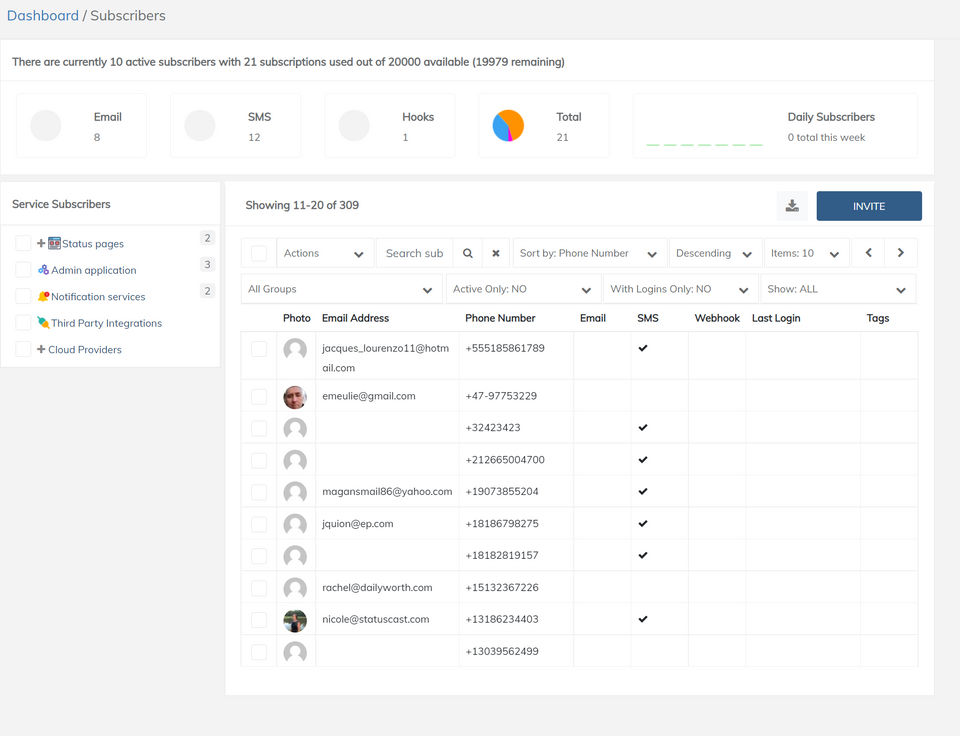This screenshot has height=736, width=960.
Task: Click placeholder avatar of magansmail86@yahoo.com
Action: pos(295,492)
